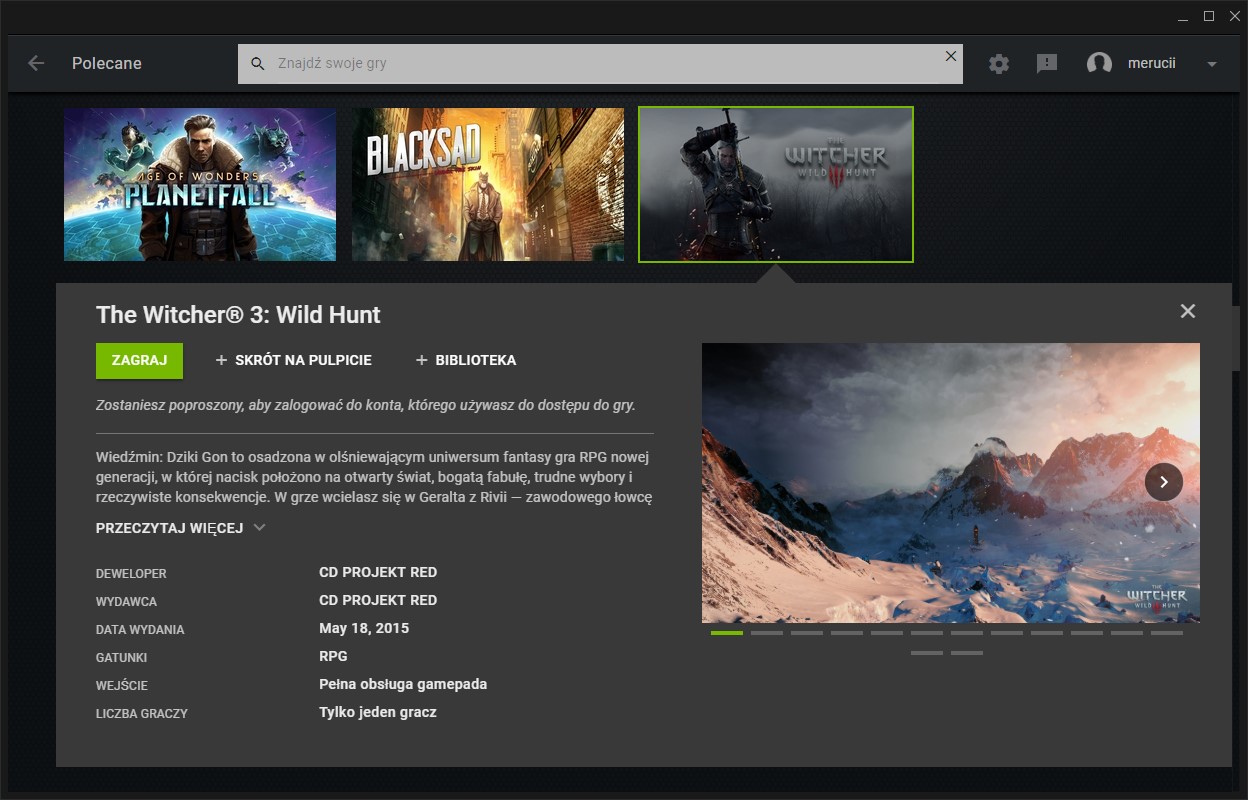Jump to the second screenshot indicator dash
This screenshot has width=1248, height=800.
[x=767, y=633]
